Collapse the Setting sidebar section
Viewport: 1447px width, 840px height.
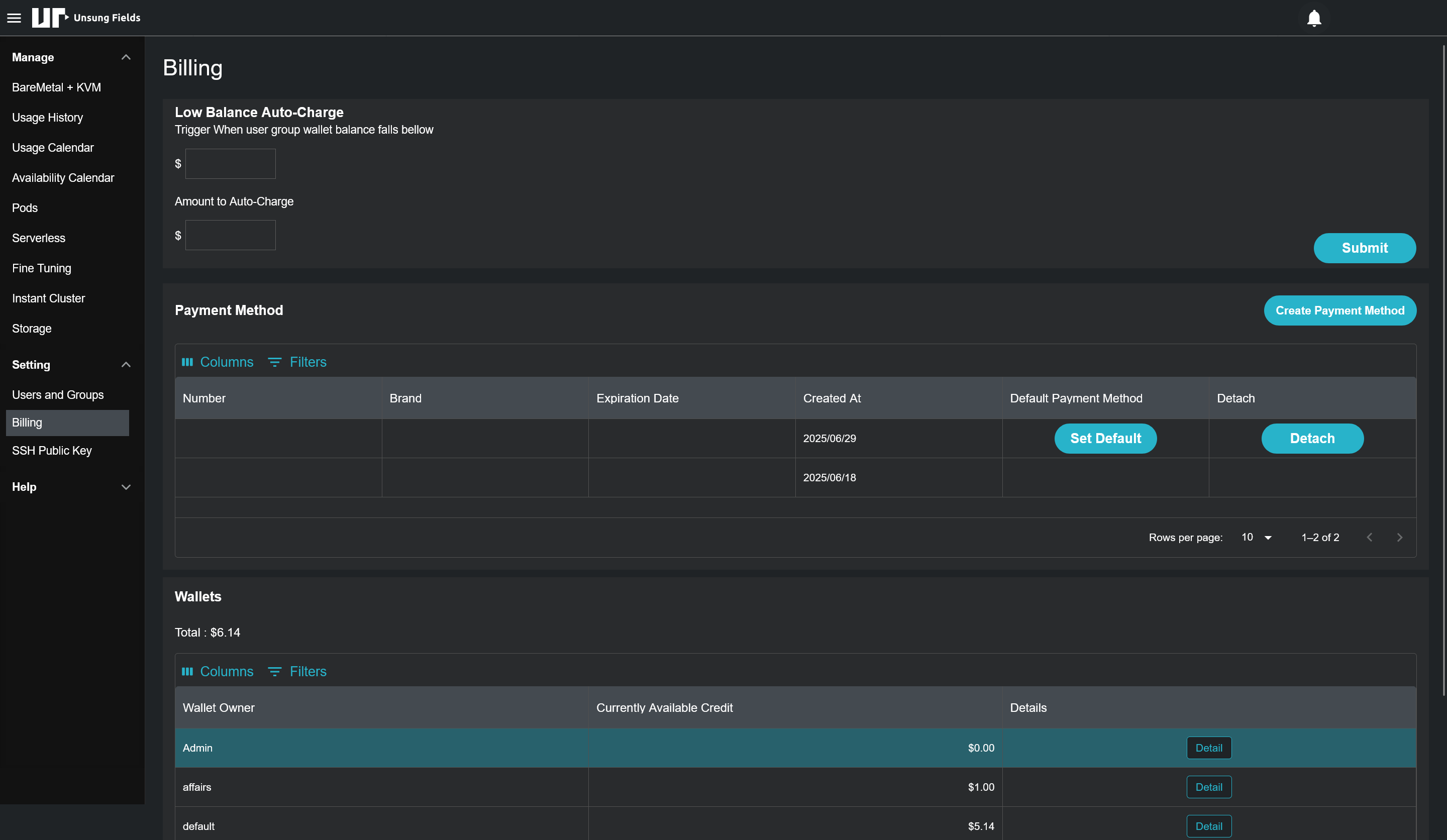(x=126, y=365)
